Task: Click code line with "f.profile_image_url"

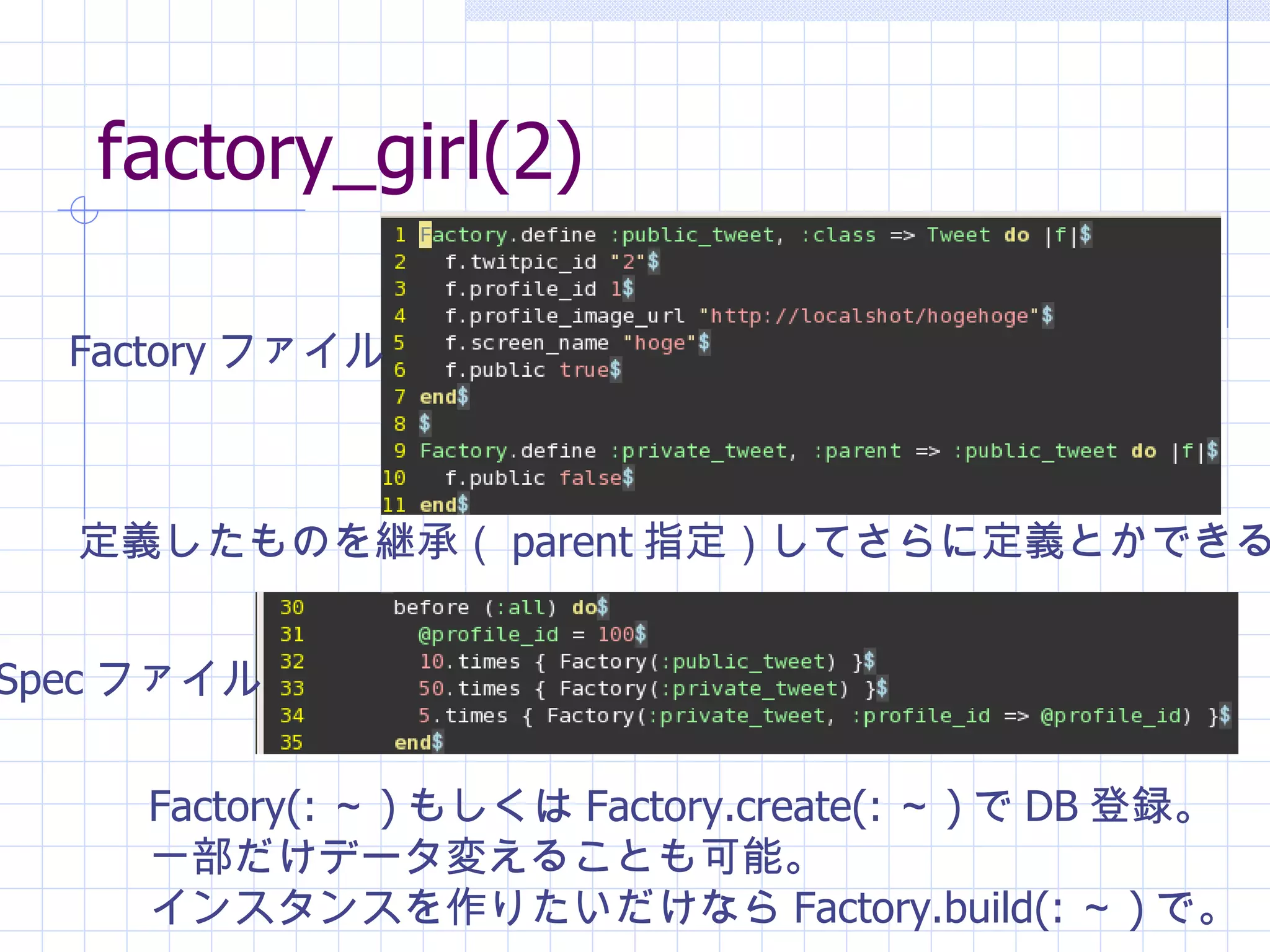Action: click(x=748, y=315)
